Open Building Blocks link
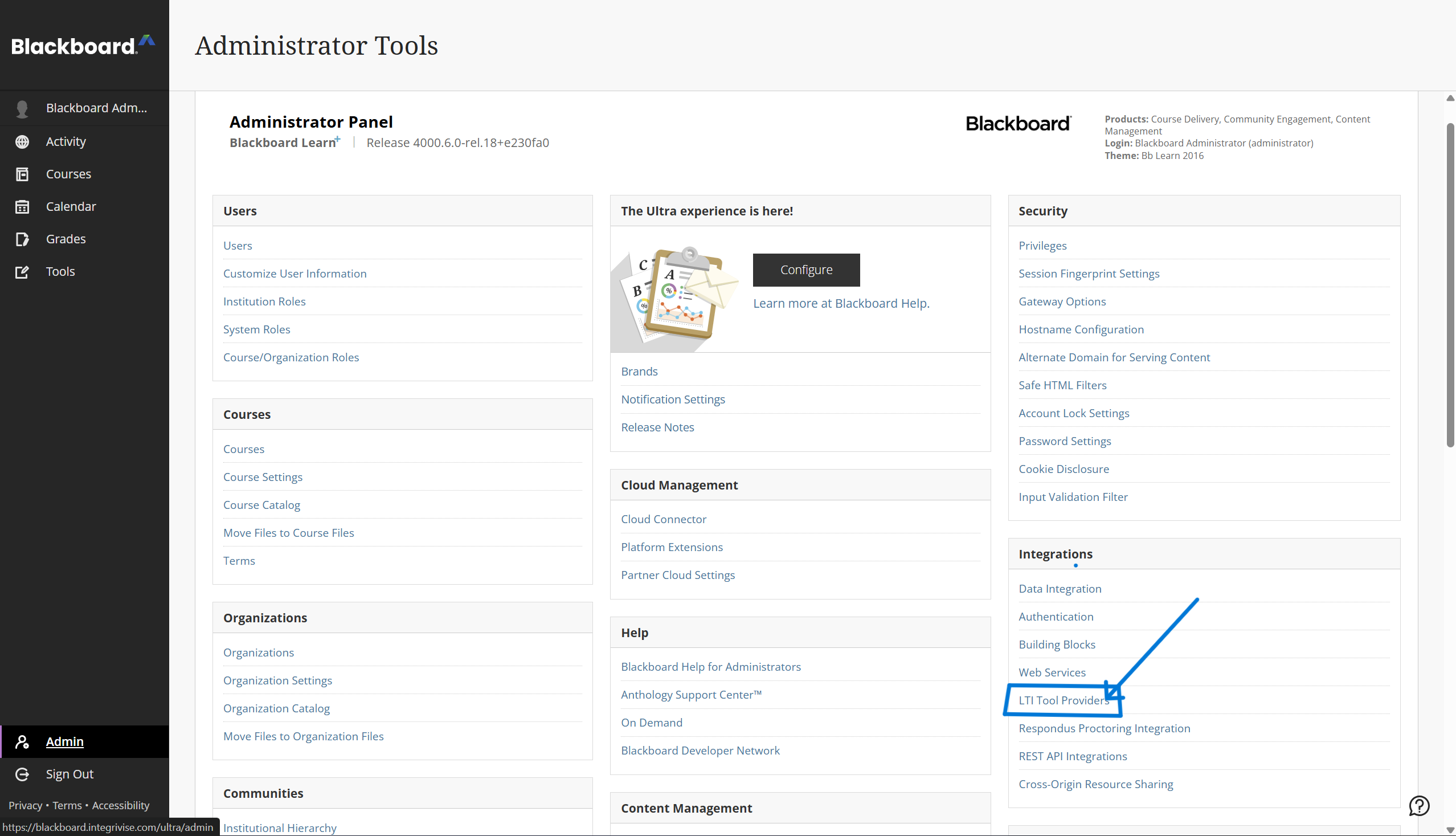Screen dimensions: 1456x836 click(1057, 644)
